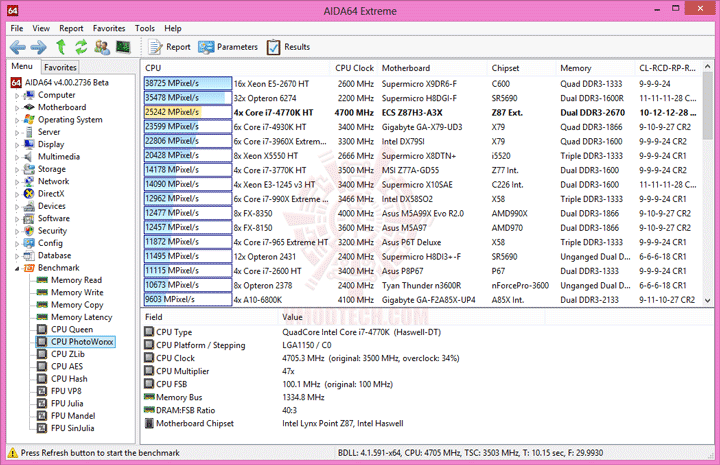Select Memory Read benchmark icon
This screenshot has height=465, width=720.
pyautogui.click(x=42, y=280)
